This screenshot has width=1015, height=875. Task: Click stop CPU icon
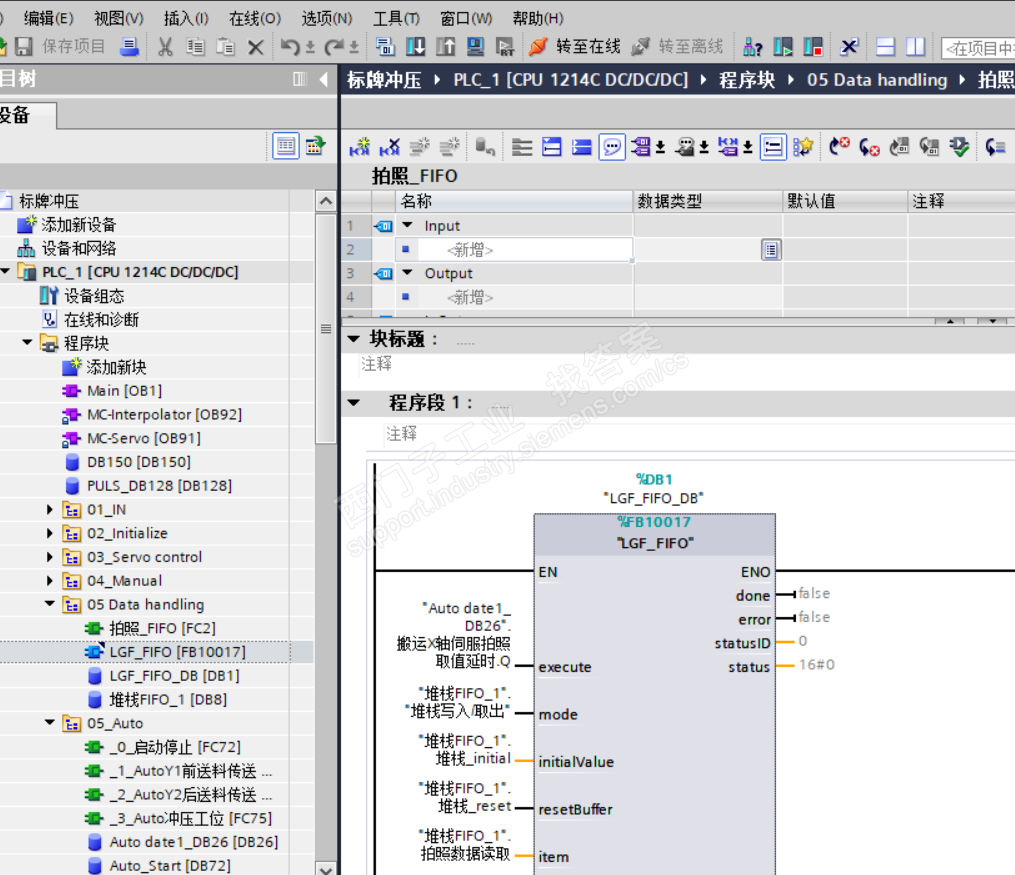click(813, 47)
